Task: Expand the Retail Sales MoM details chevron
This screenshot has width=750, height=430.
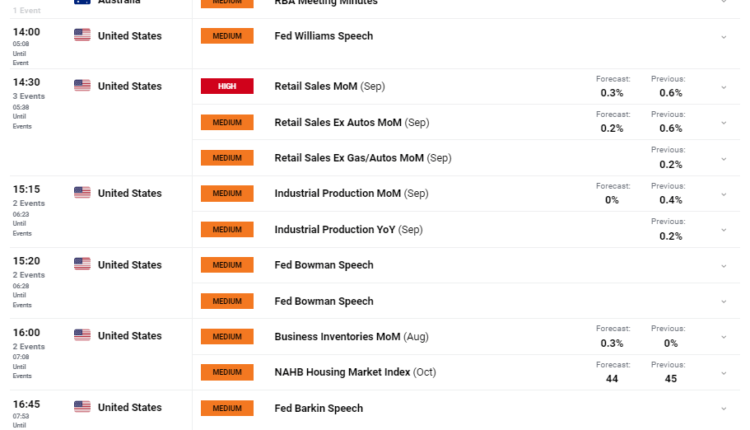Action: (723, 87)
